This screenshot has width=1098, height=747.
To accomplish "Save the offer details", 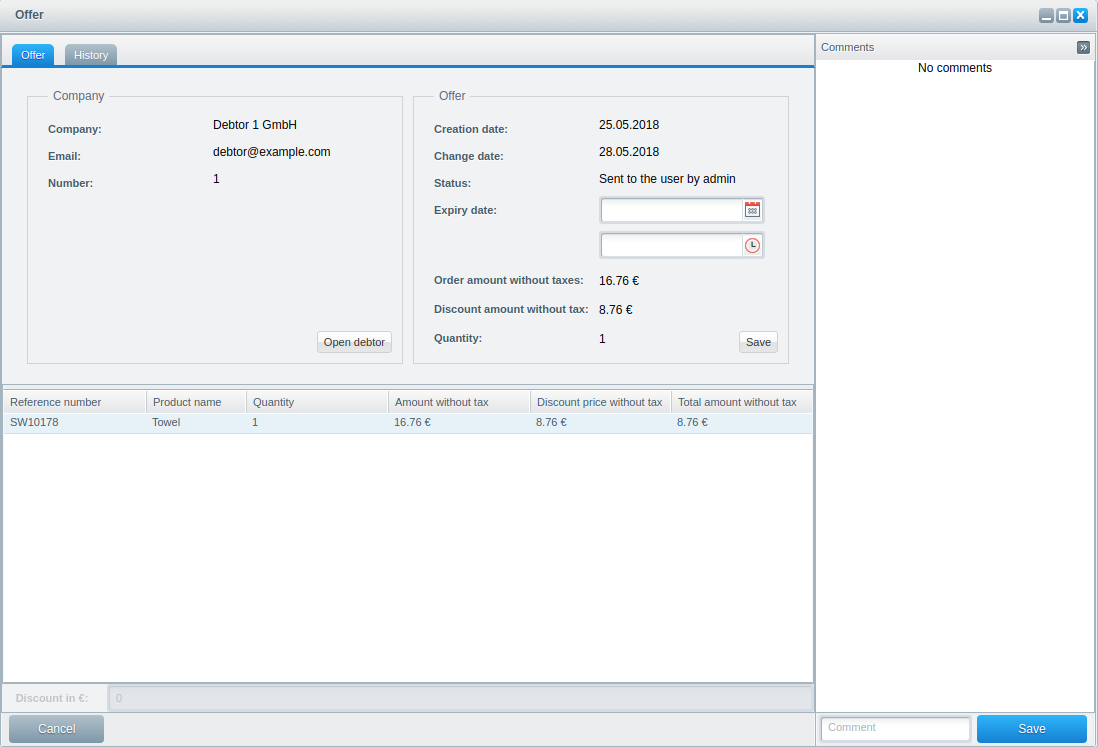I will 758,342.
